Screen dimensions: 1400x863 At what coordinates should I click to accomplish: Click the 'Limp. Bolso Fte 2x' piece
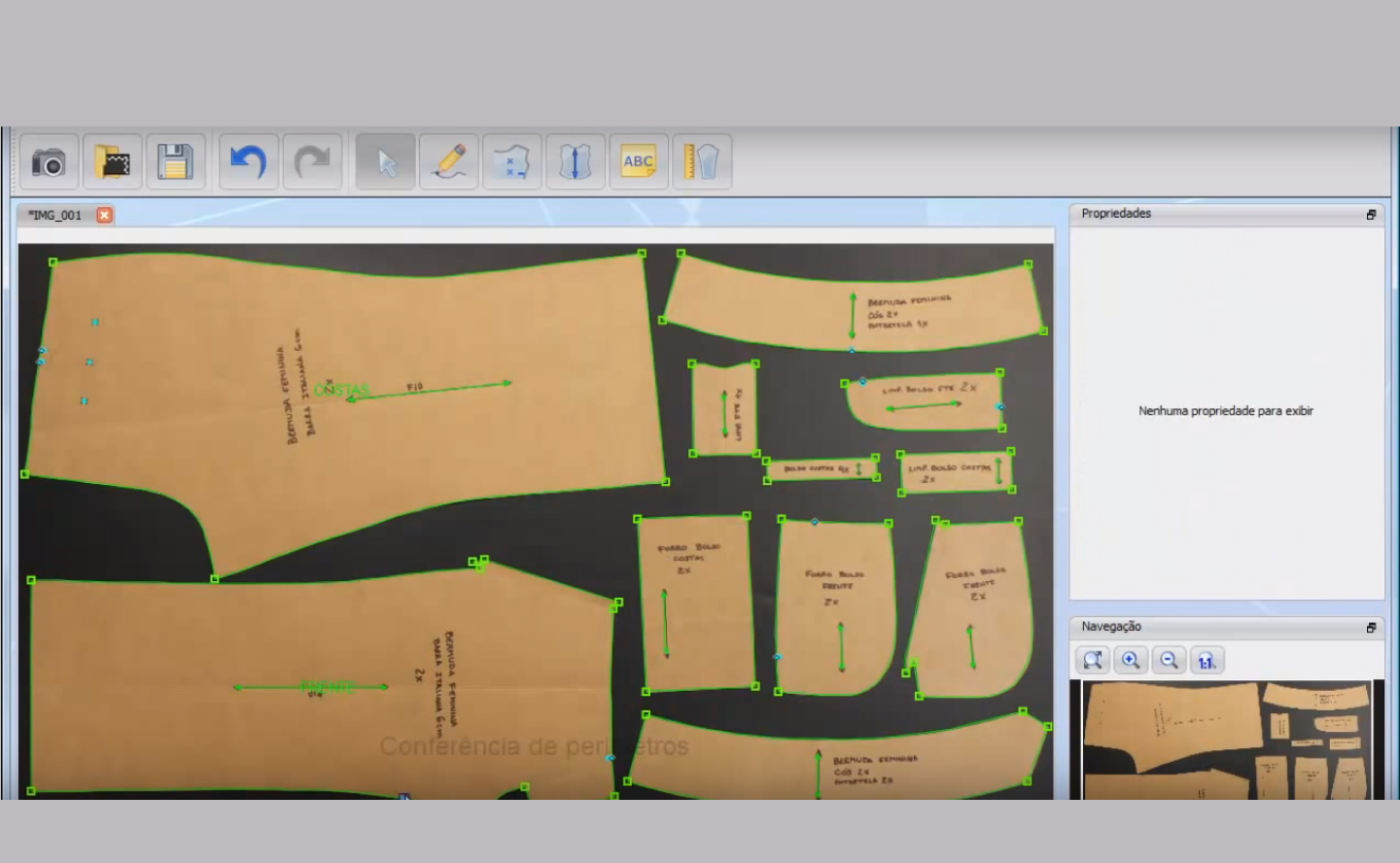click(x=924, y=401)
